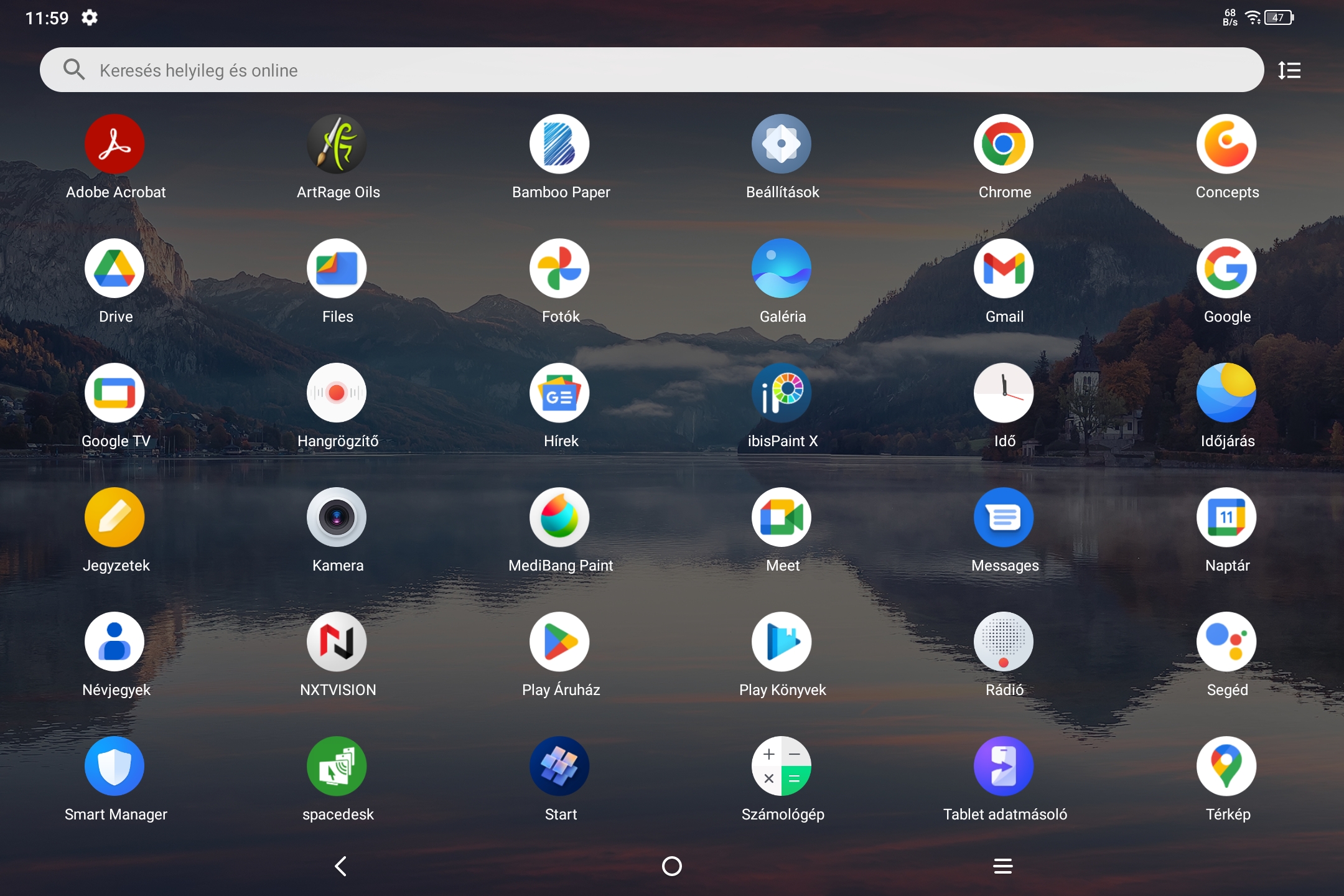The image size is (1344, 896).
Task: Open Adobe Acrobat app
Action: [x=115, y=144]
